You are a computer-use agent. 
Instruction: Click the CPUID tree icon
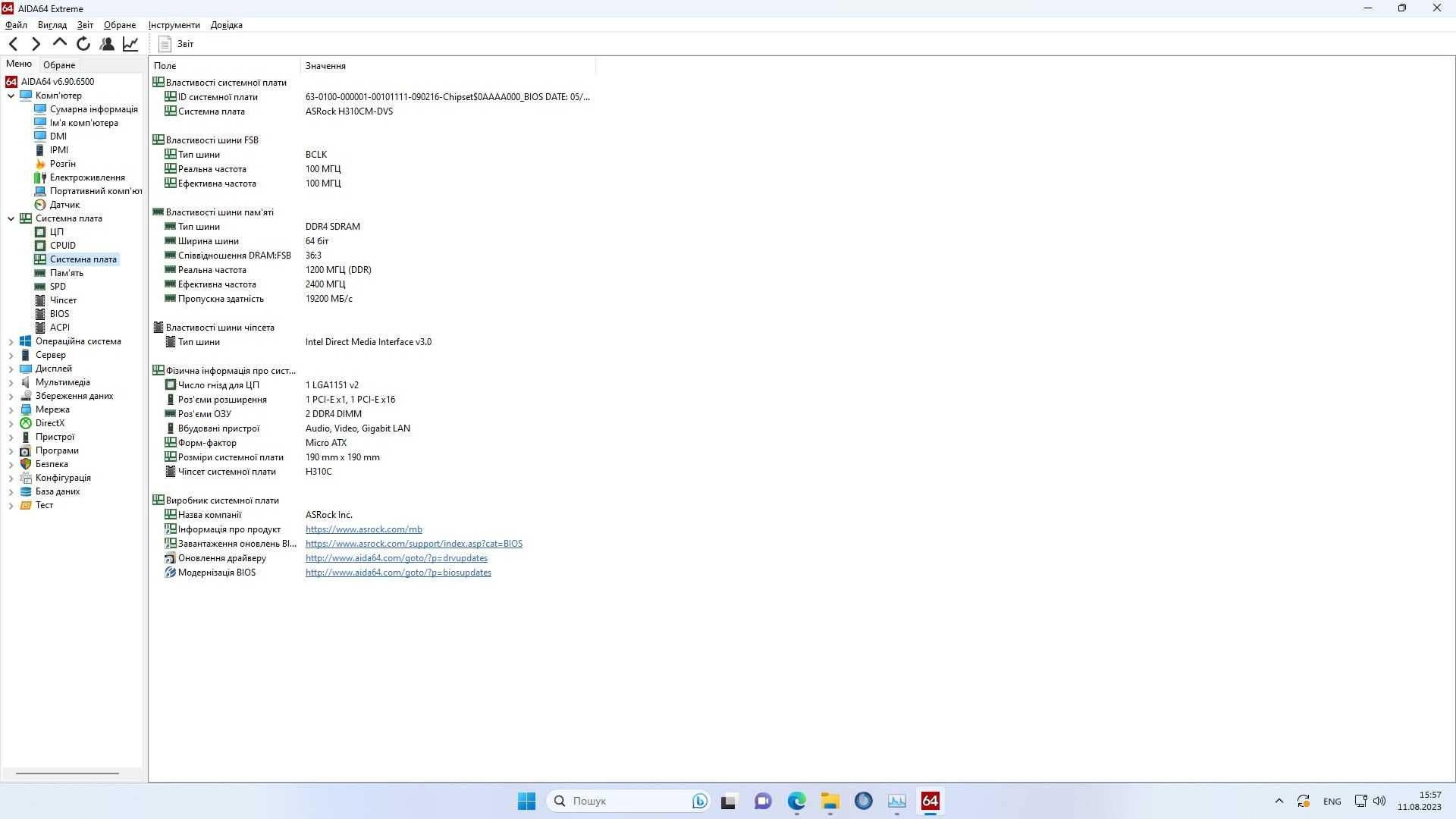pyautogui.click(x=40, y=246)
